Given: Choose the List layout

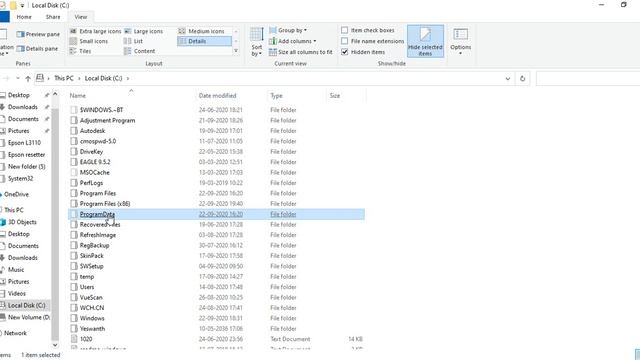Looking at the screenshot, I should pos(133,41).
